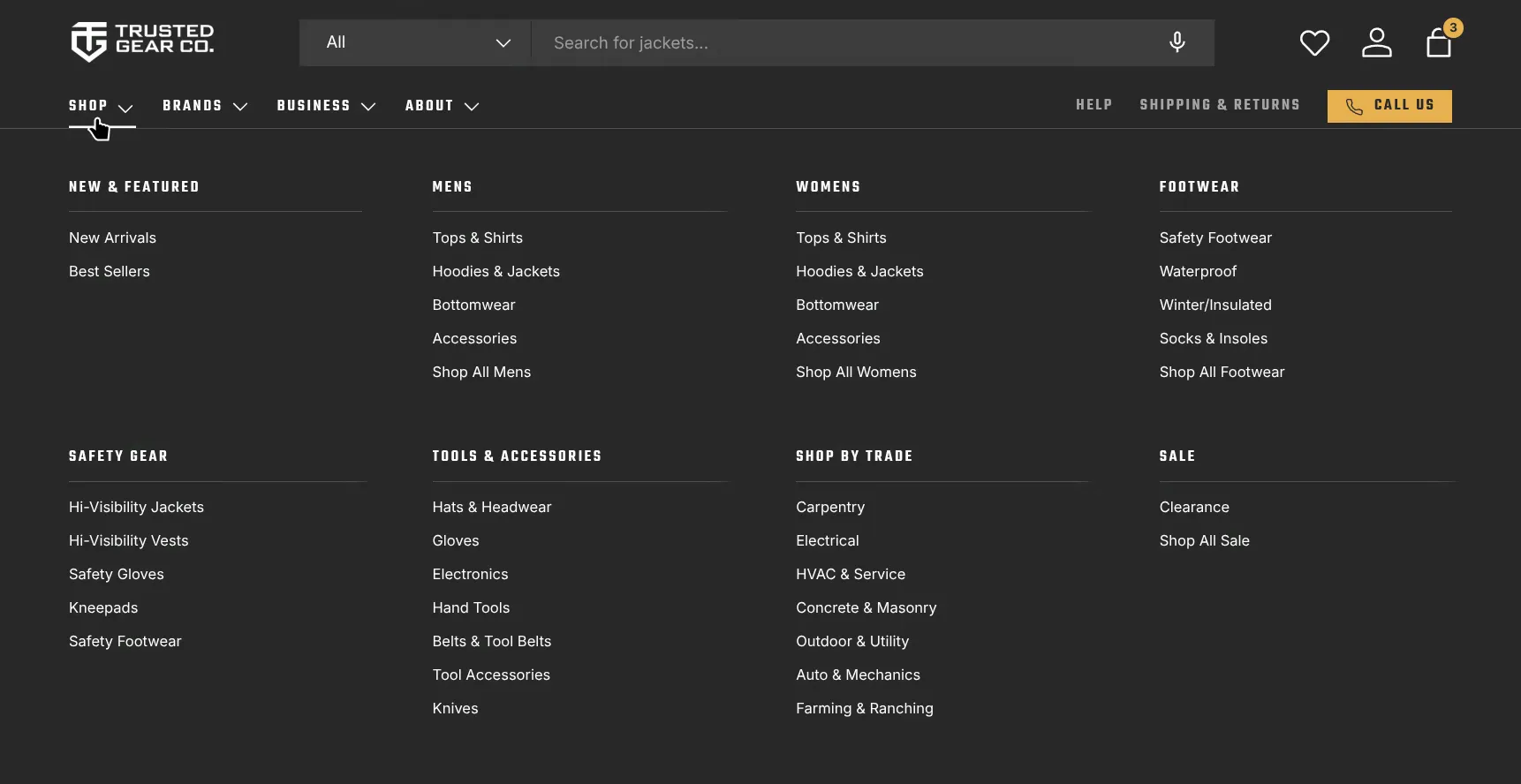Open Hi-Visibility Jackets
1521x784 pixels.
(136, 507)
